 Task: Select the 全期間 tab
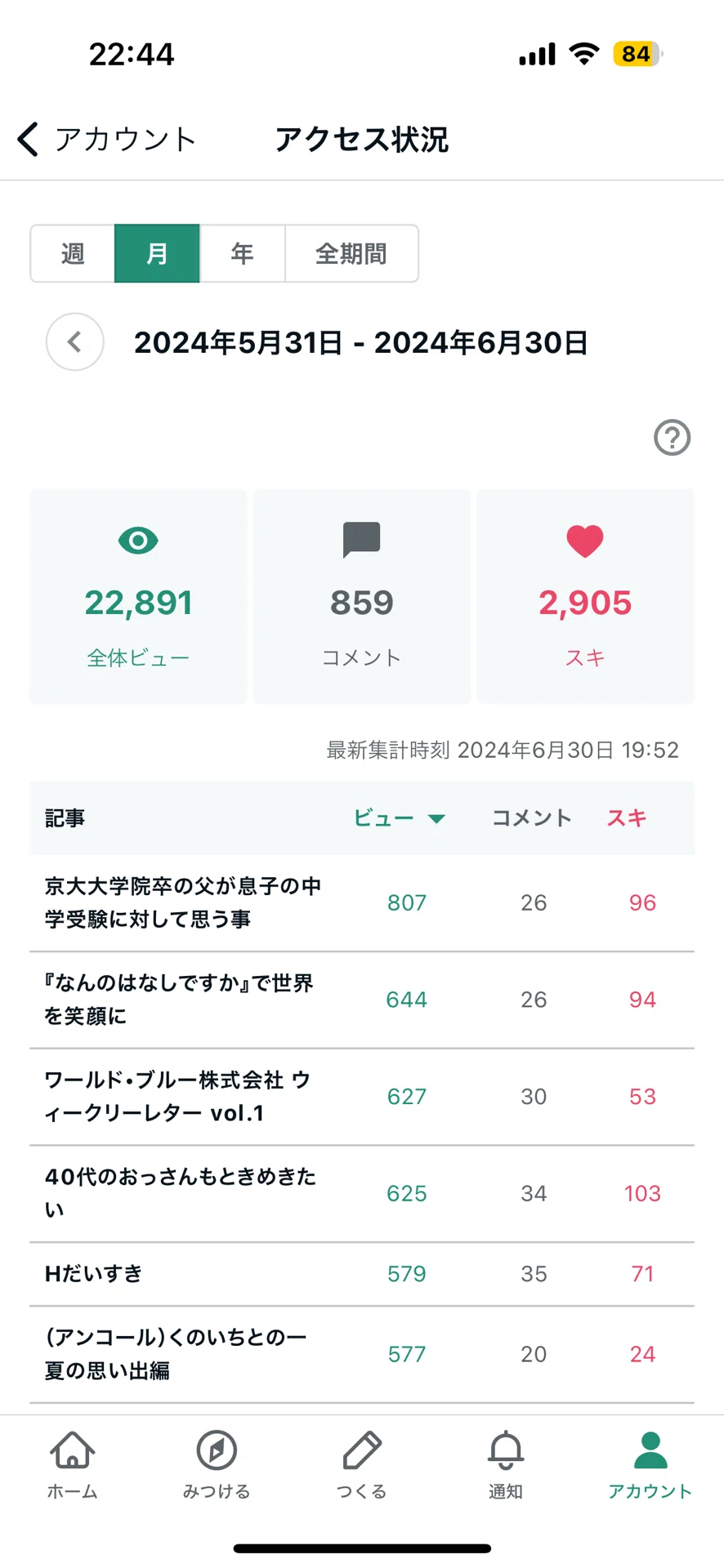click(x=351, y=254)
